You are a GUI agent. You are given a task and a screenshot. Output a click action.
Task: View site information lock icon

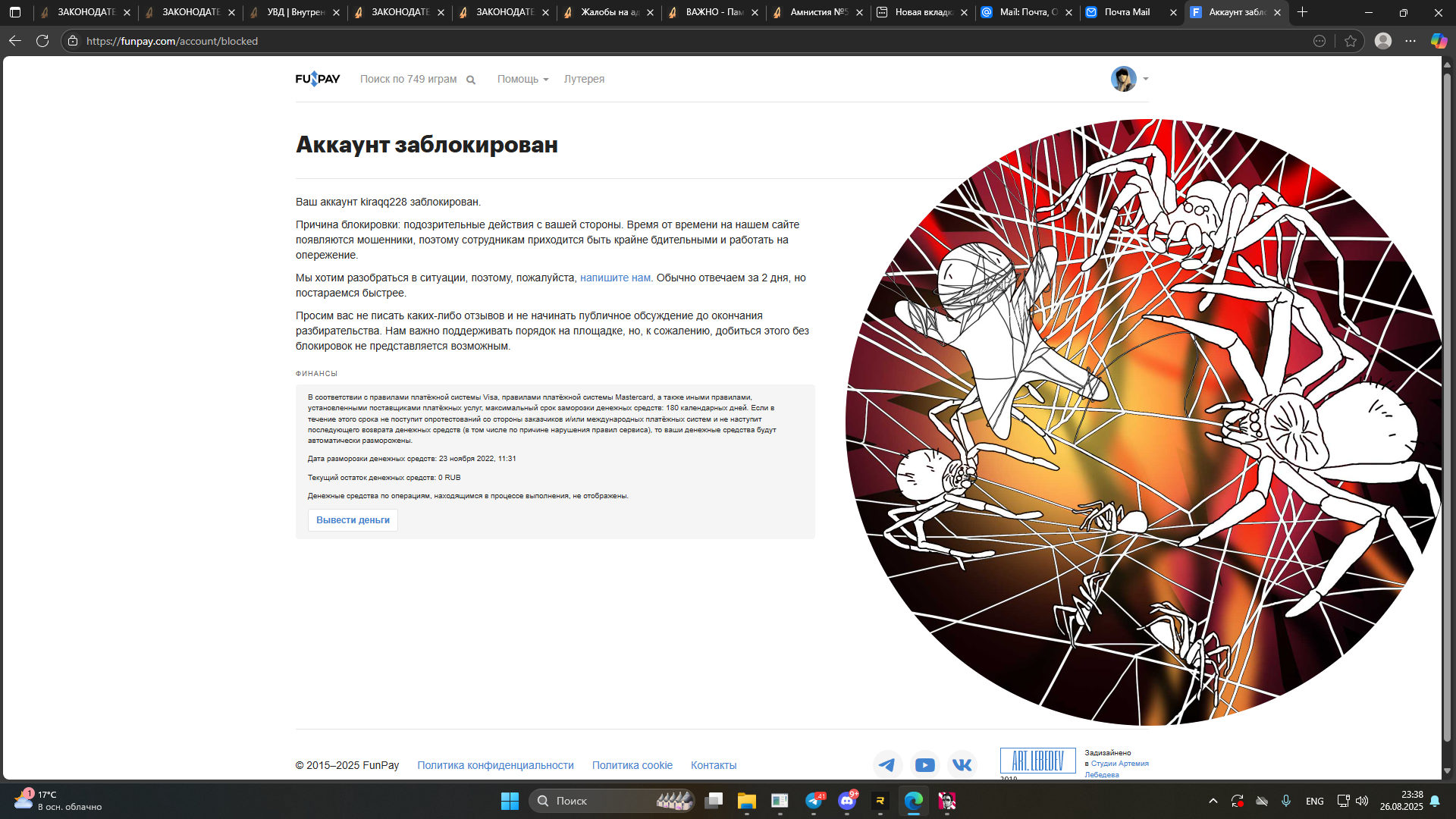point(73,41)
